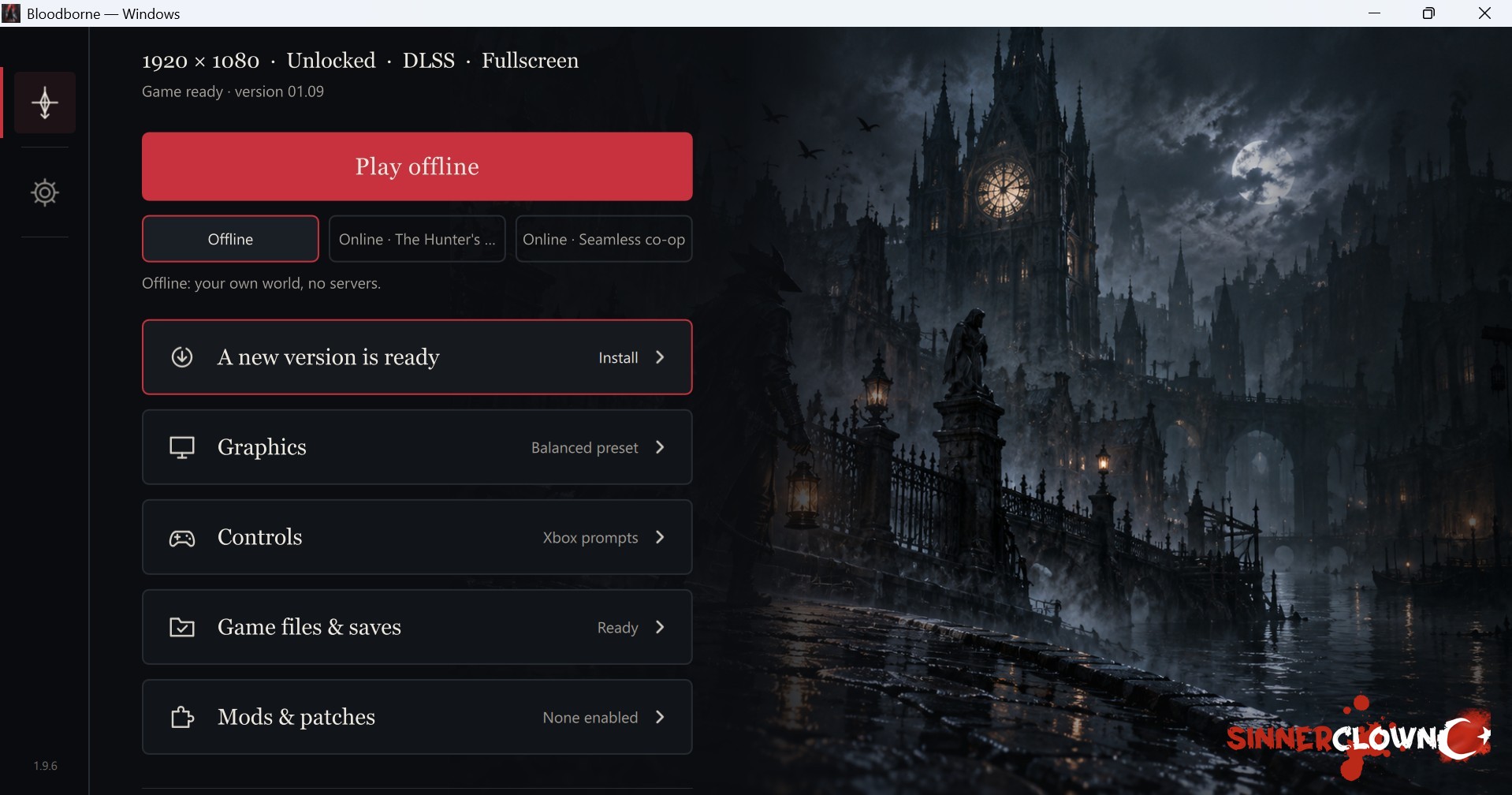The height and width of the screenshot is (795, 1512).
Task: Open Graphics settings heading
Action: [x=263, y=448]
